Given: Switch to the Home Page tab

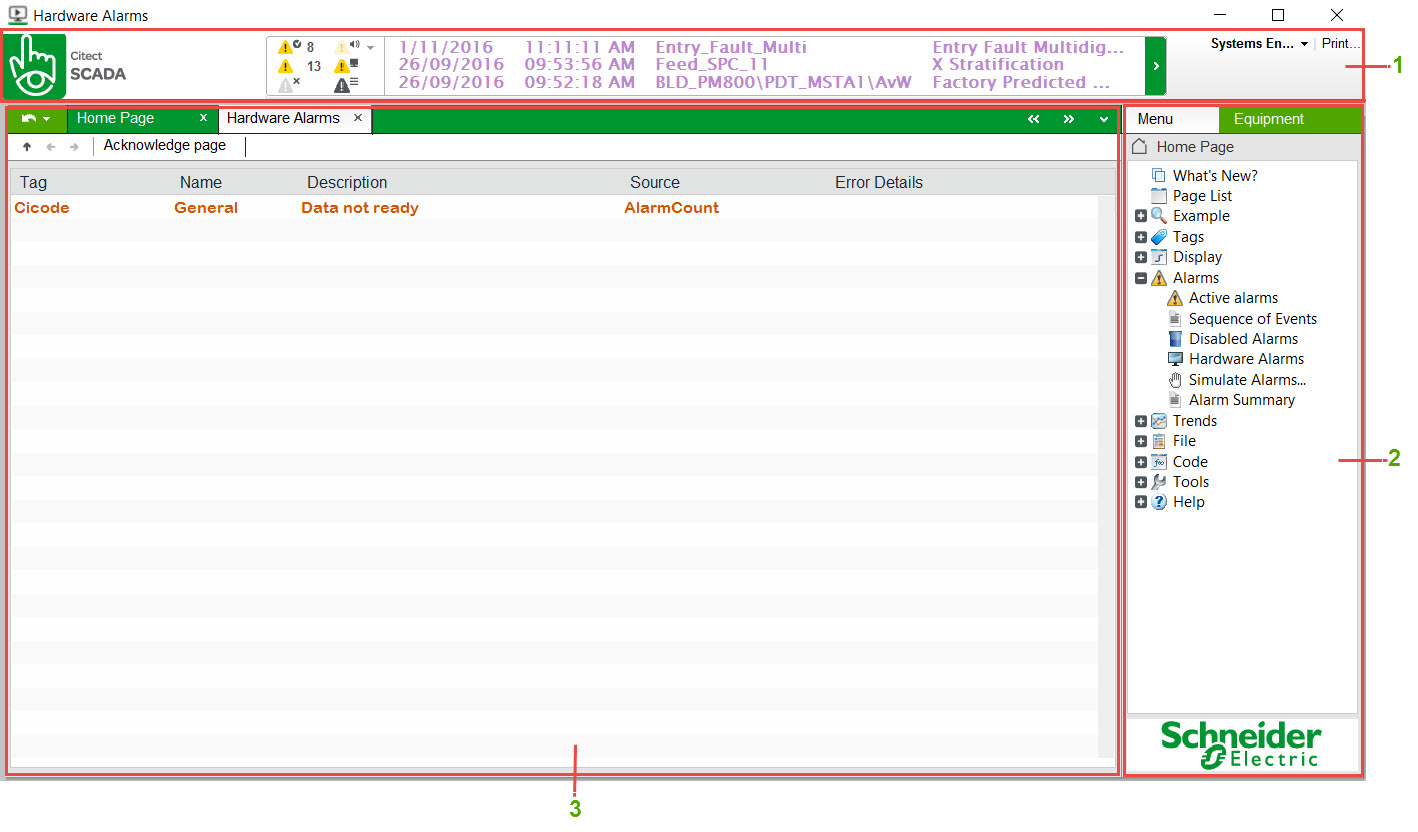Looking at the screenshot, I should [x=116, y=118].
